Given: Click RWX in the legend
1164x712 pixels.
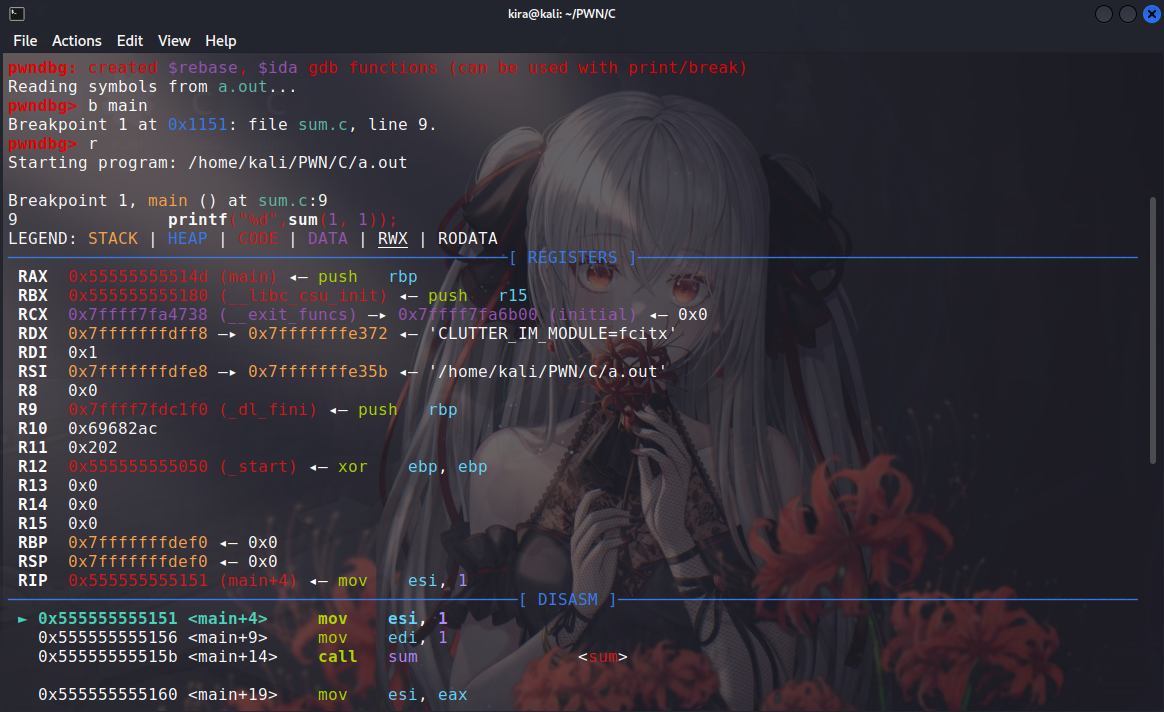Looking at the screenshot, I should (x=393, y=238).
